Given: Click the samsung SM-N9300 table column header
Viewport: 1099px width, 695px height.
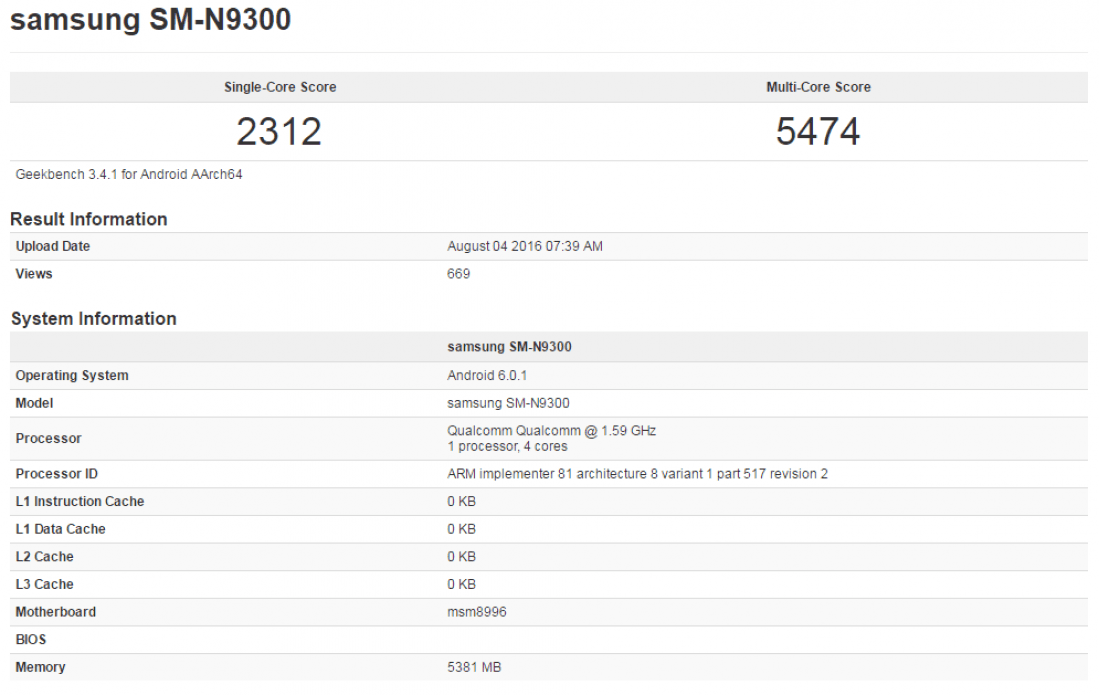Looking at the screenshot, I should [509, 347].
